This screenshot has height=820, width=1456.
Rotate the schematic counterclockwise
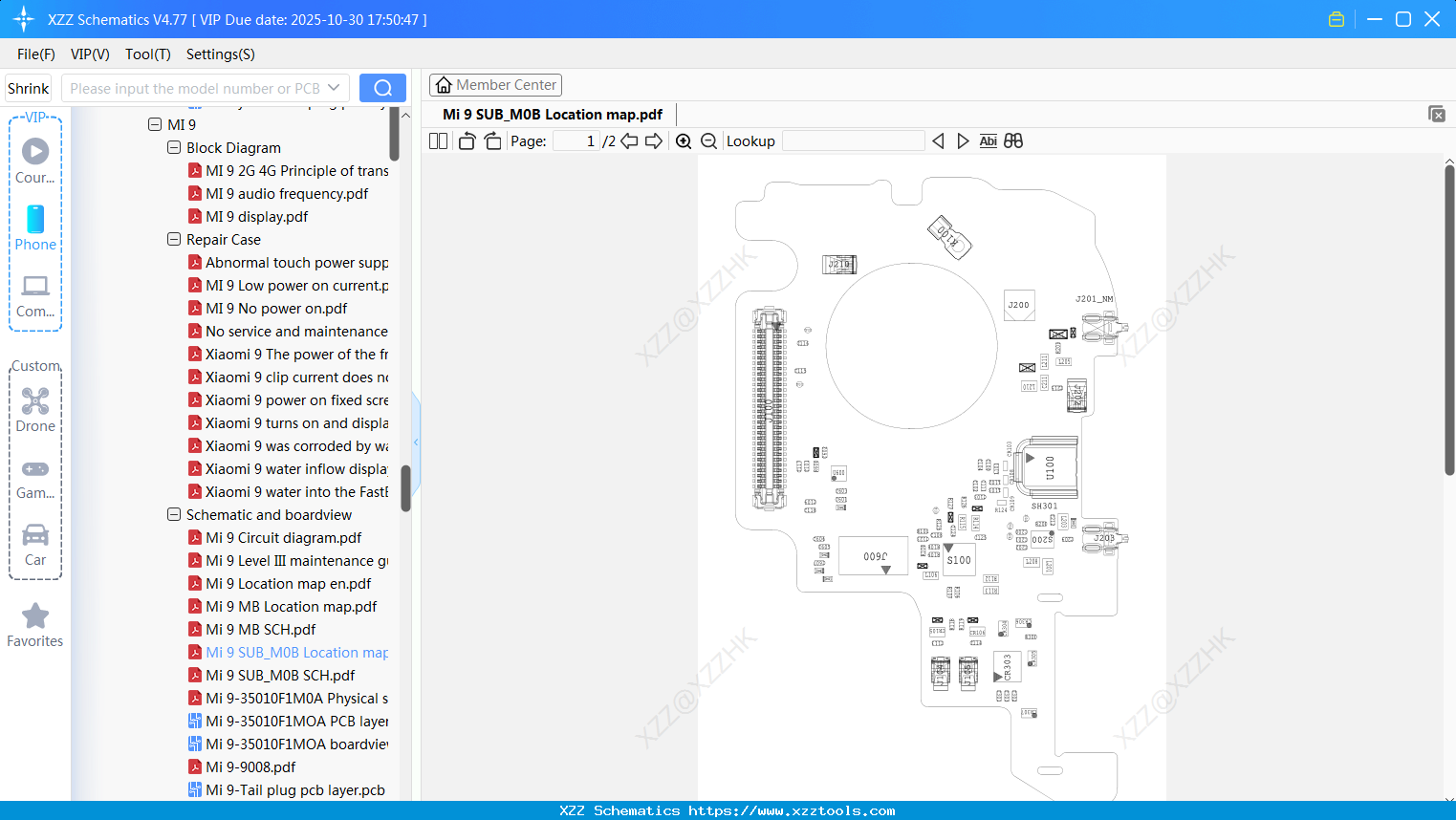(466, 140)
